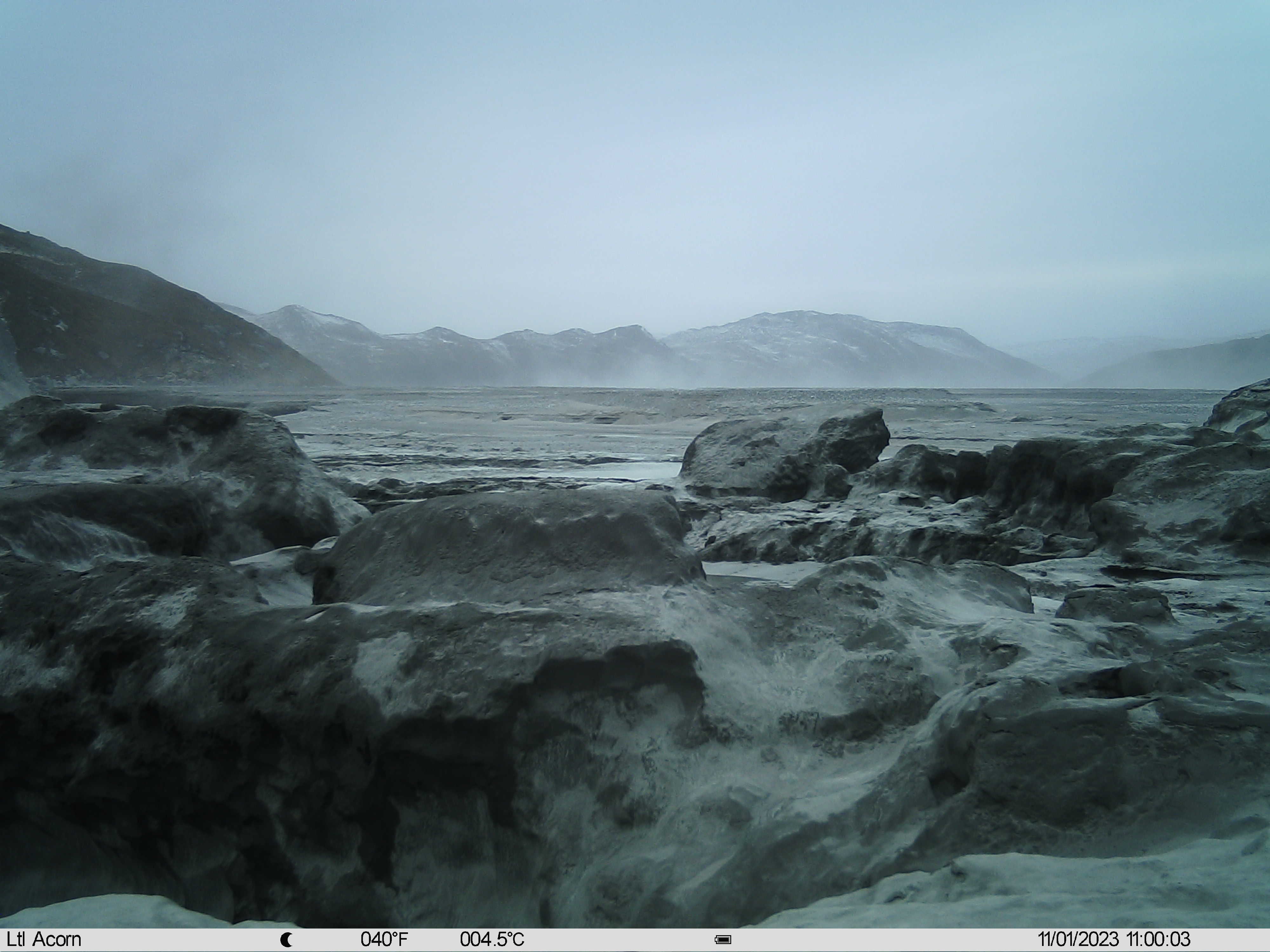This screenshot has width=1270, height=952.
Task: Click the overcast sky above the mountains
Action: pos(632,149)
